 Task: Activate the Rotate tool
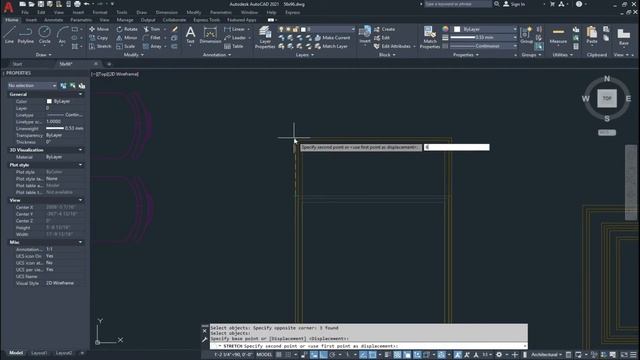[x=127, y=29]
